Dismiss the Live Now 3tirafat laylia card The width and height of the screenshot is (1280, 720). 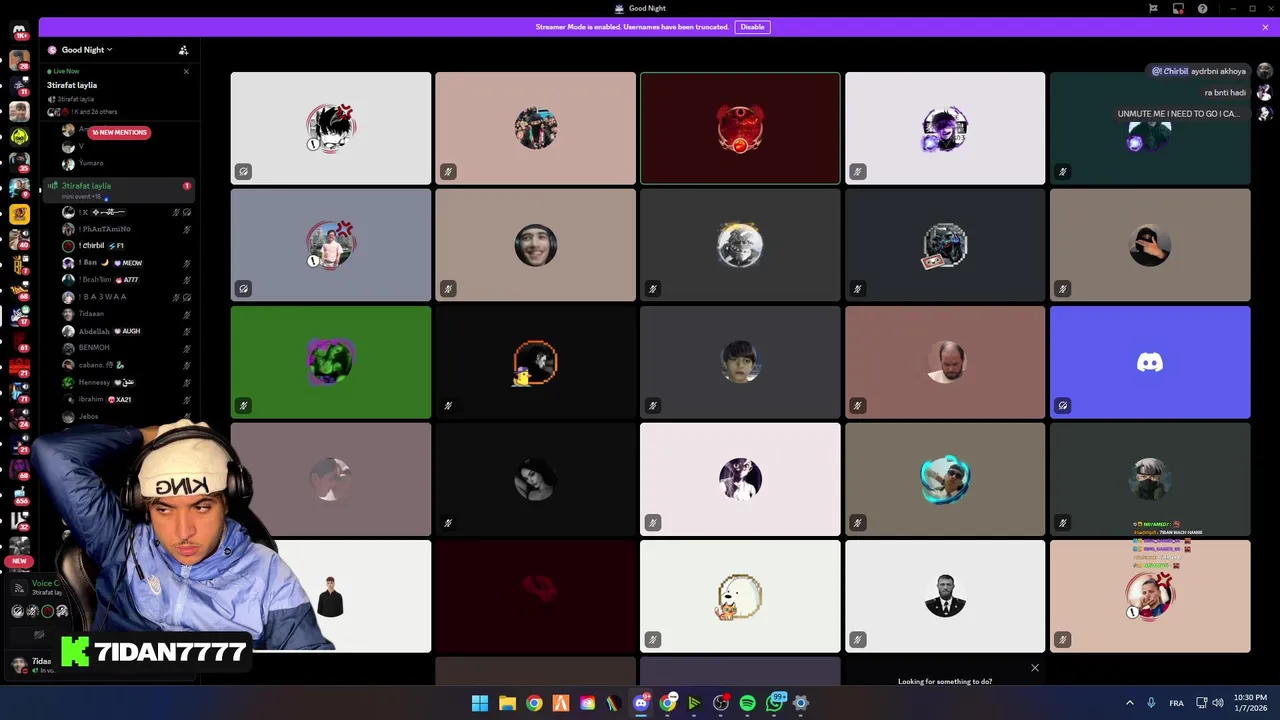click(186, 71)
